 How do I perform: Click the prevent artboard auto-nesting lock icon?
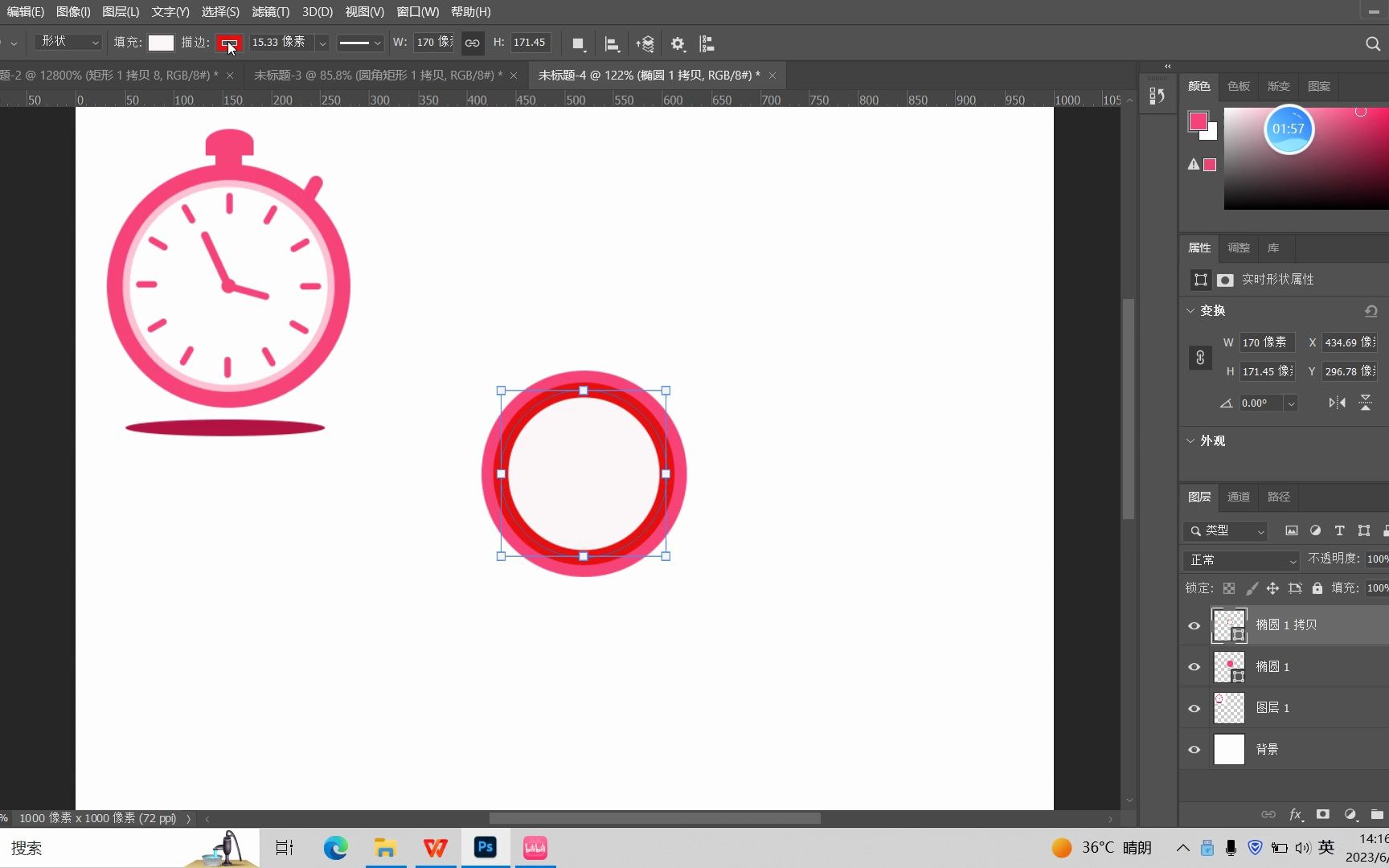click(x=1295, y=588)
